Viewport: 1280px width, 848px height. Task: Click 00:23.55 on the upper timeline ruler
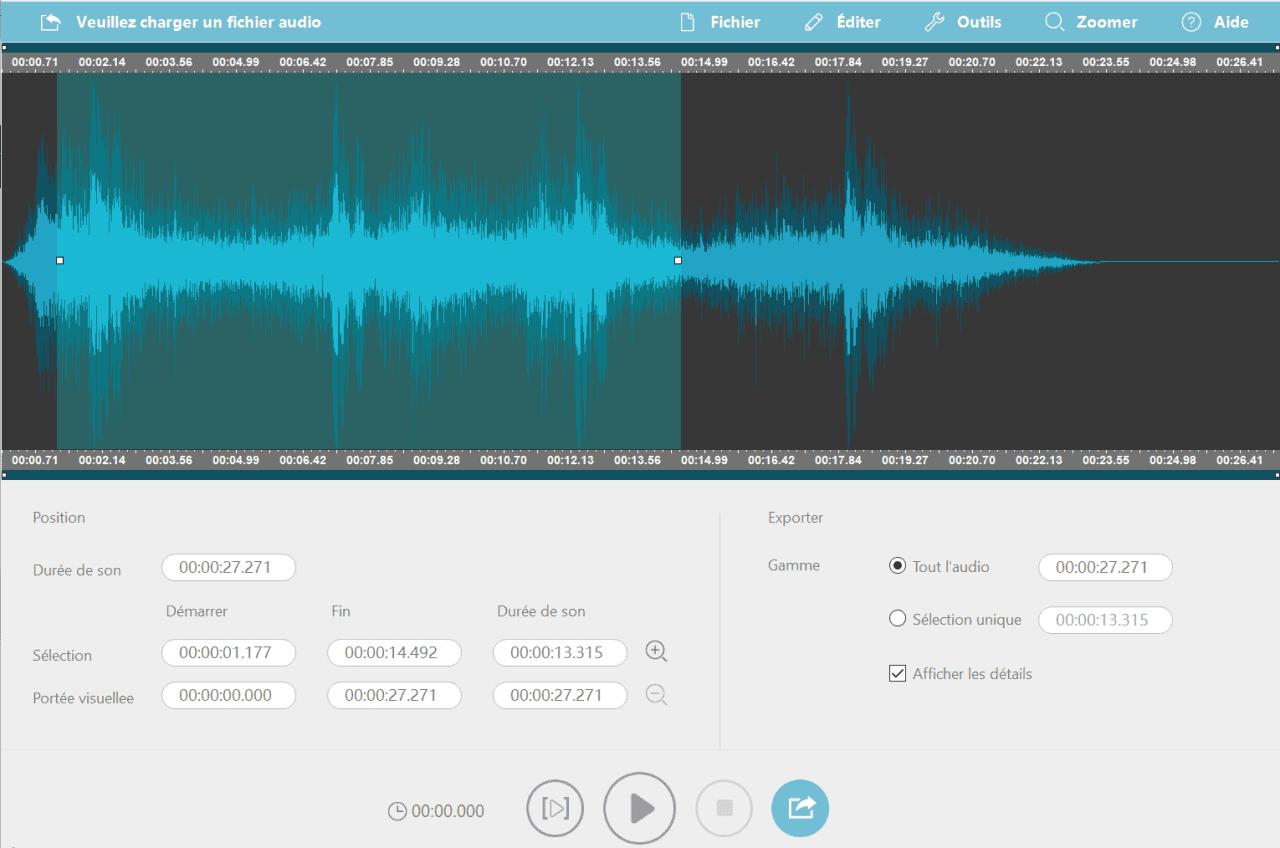[x=1106, y=62]
